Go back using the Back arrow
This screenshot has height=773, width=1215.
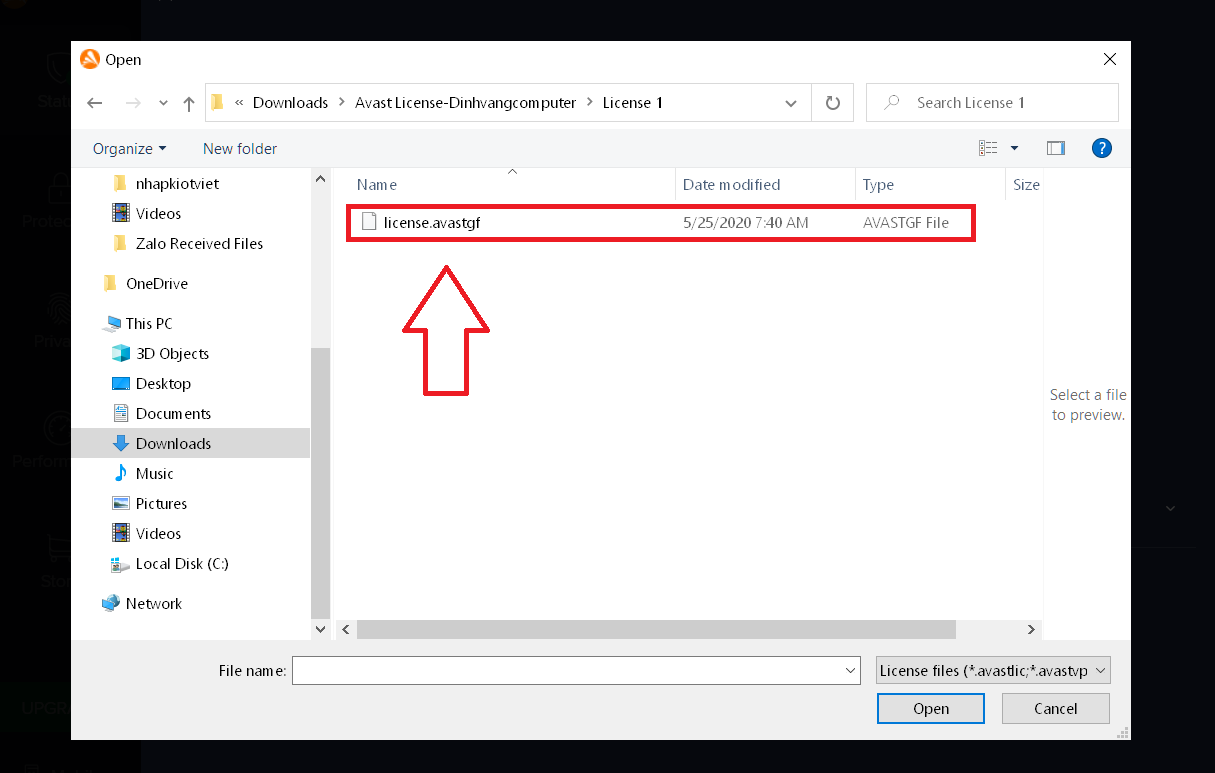95,103
